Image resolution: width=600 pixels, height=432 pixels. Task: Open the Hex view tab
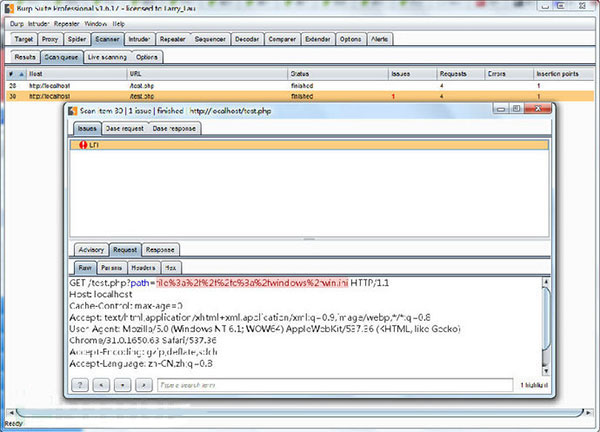(x=171, y=268)
